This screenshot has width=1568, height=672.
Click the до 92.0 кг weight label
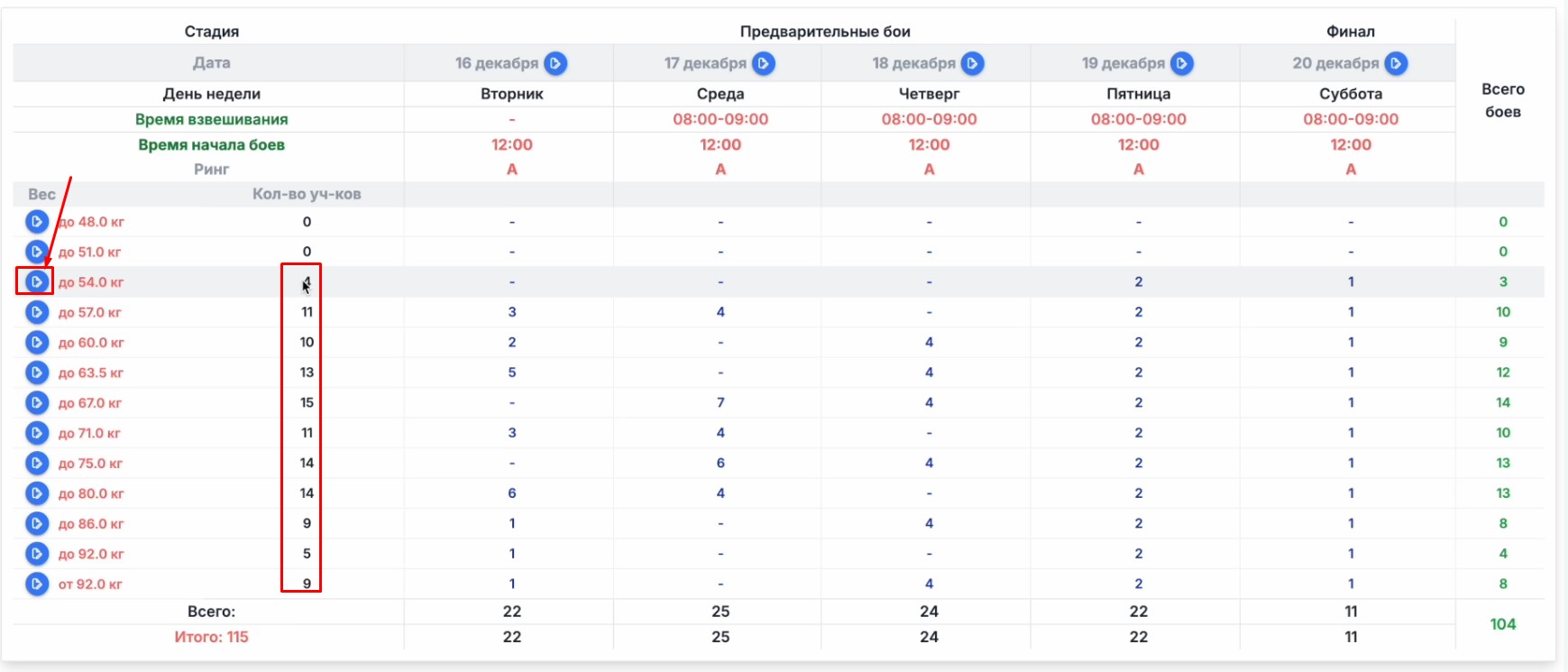90,554
